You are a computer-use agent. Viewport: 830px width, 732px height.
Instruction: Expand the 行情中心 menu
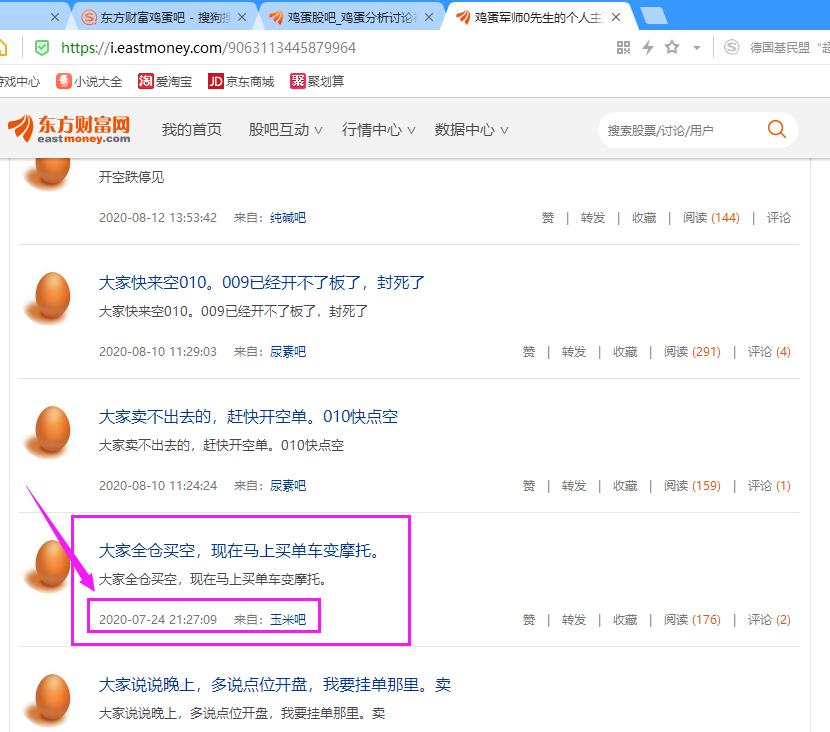pos(378,130)
